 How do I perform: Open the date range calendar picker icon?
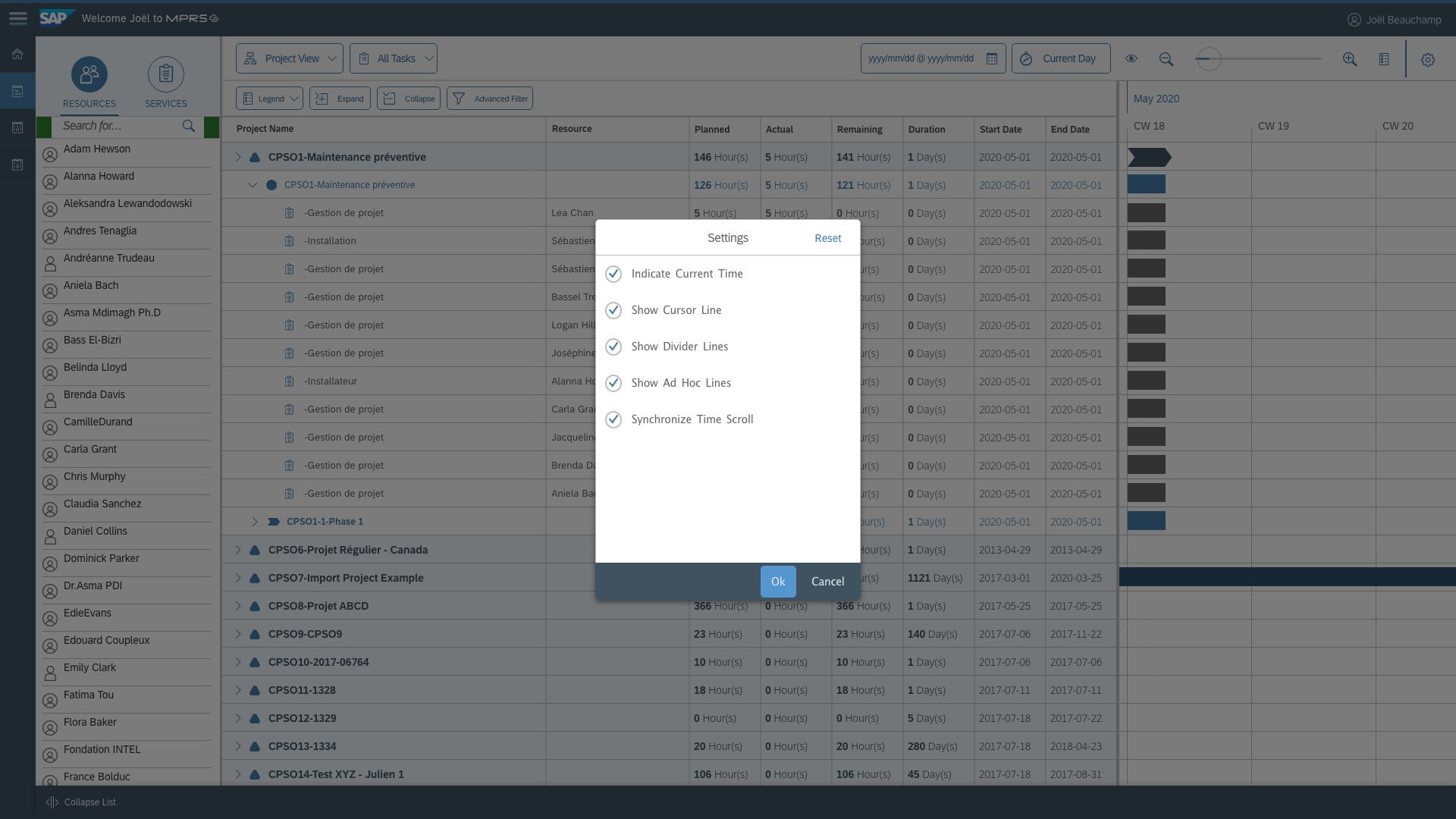pos(991,58)
